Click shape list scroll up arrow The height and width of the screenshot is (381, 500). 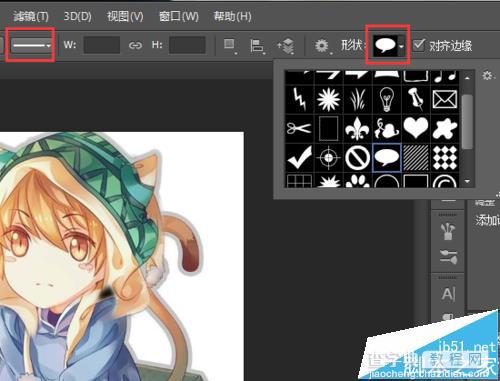tap(467, 78)
